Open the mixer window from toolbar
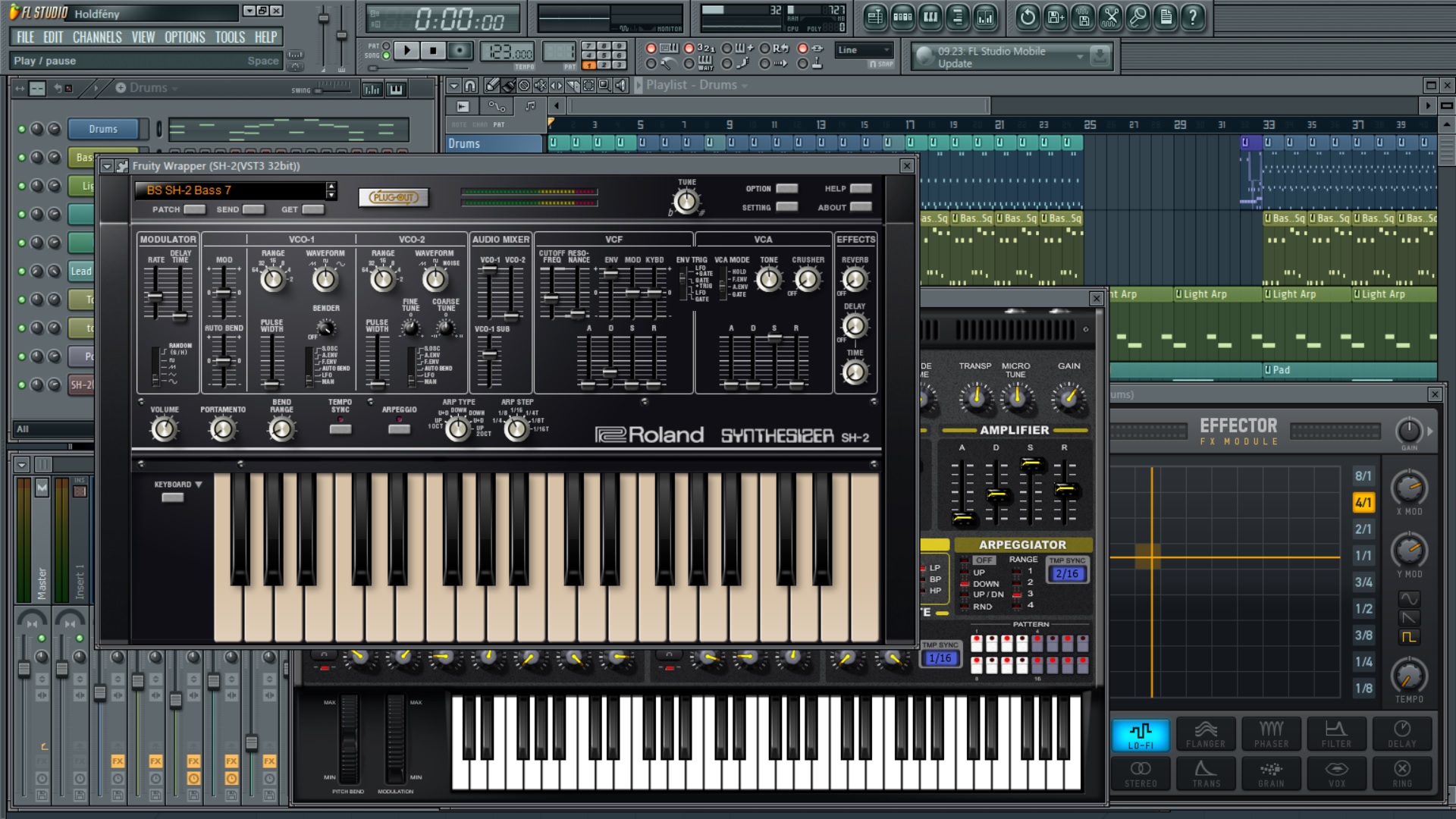This screenshot has height=819, width=1456. coord(985,17)
